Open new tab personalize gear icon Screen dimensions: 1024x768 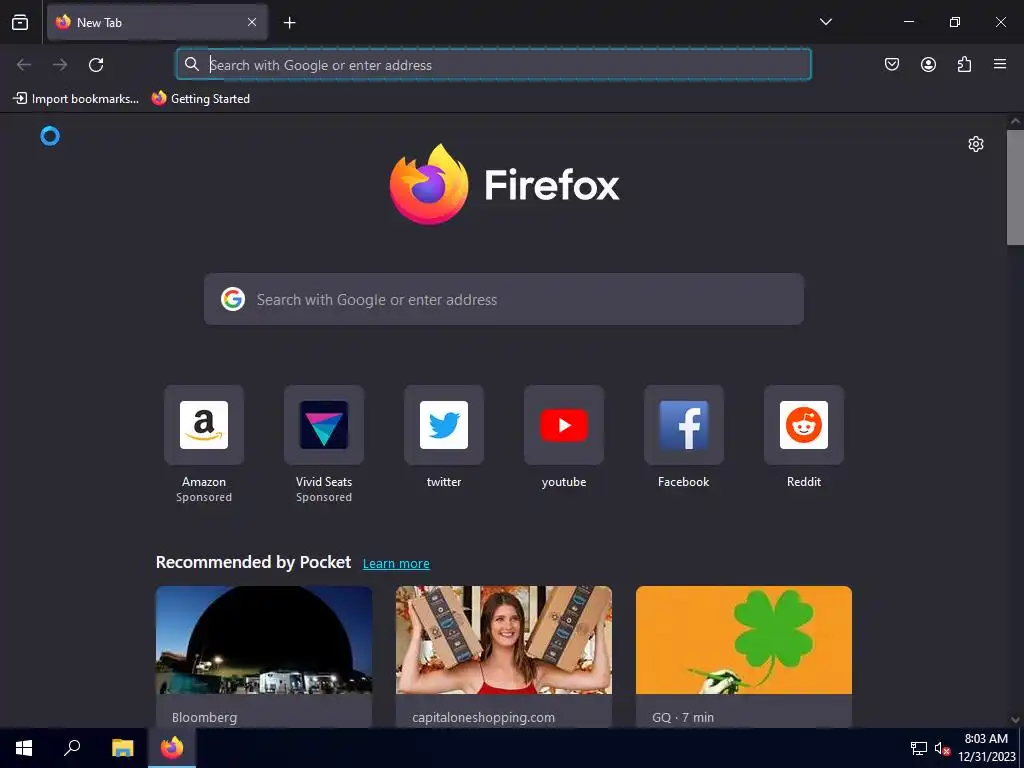coord(976,144)
